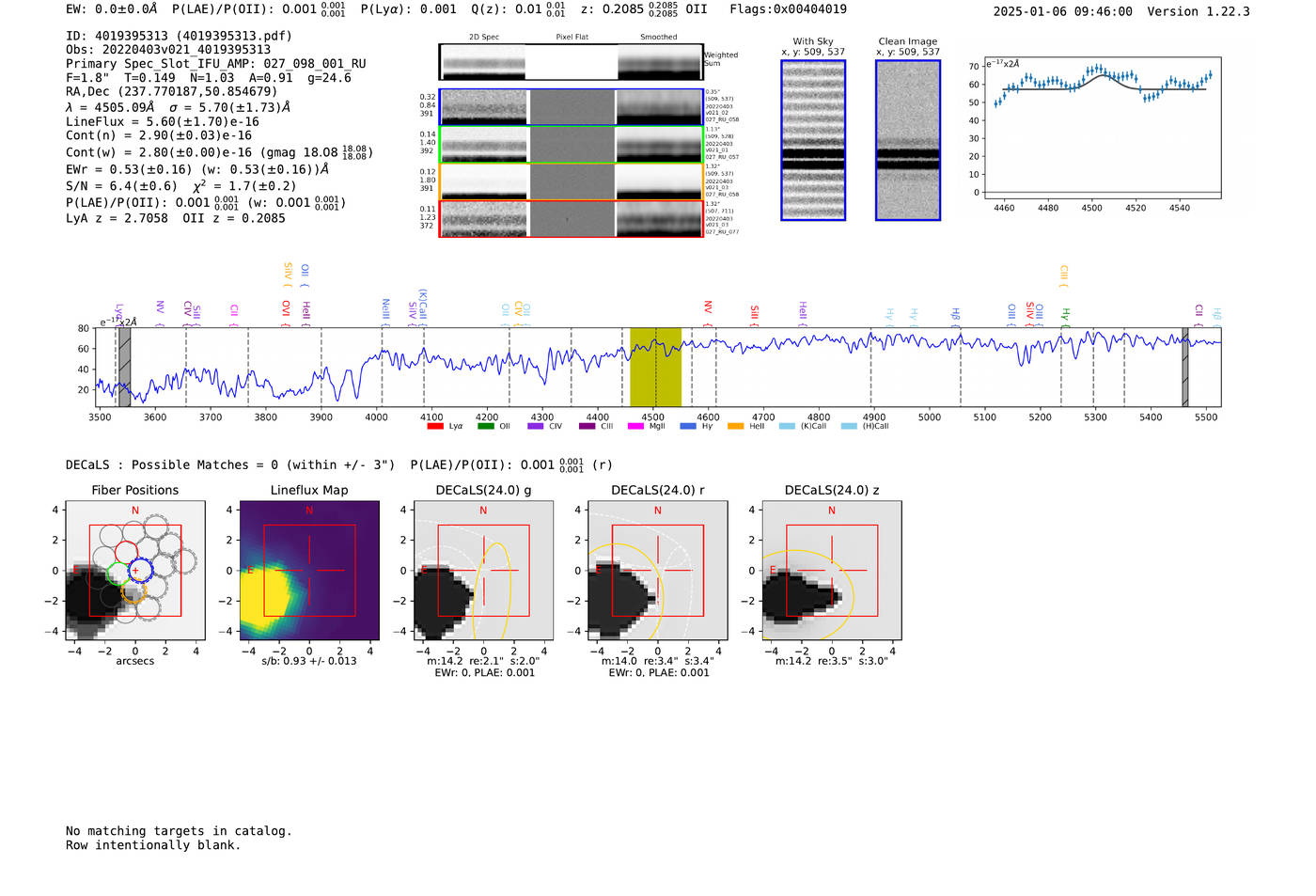Screen dimensions: 1316x896
Task: Click the orange-bordered 2D spectrum row
Action: pos(572,181)
